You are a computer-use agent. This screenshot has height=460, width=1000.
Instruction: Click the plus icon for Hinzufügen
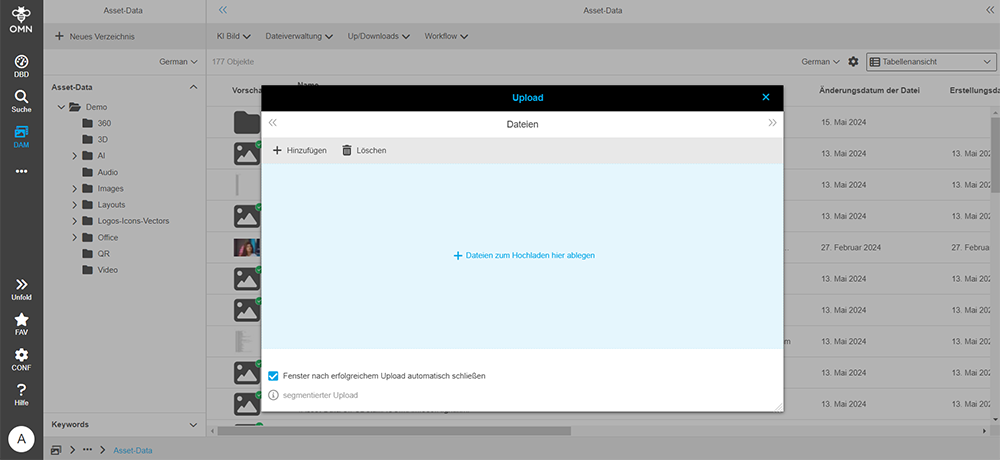[277, 151]
